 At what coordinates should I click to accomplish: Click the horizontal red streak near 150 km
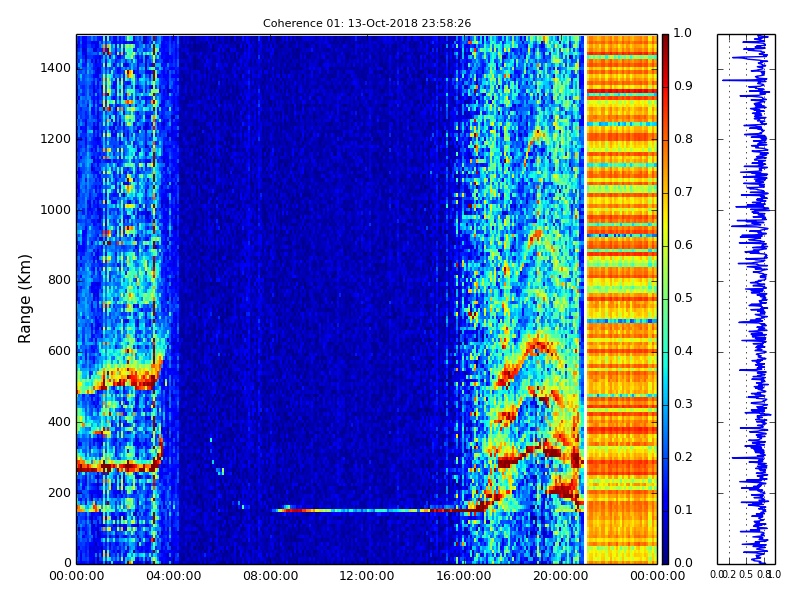point(380,510)
